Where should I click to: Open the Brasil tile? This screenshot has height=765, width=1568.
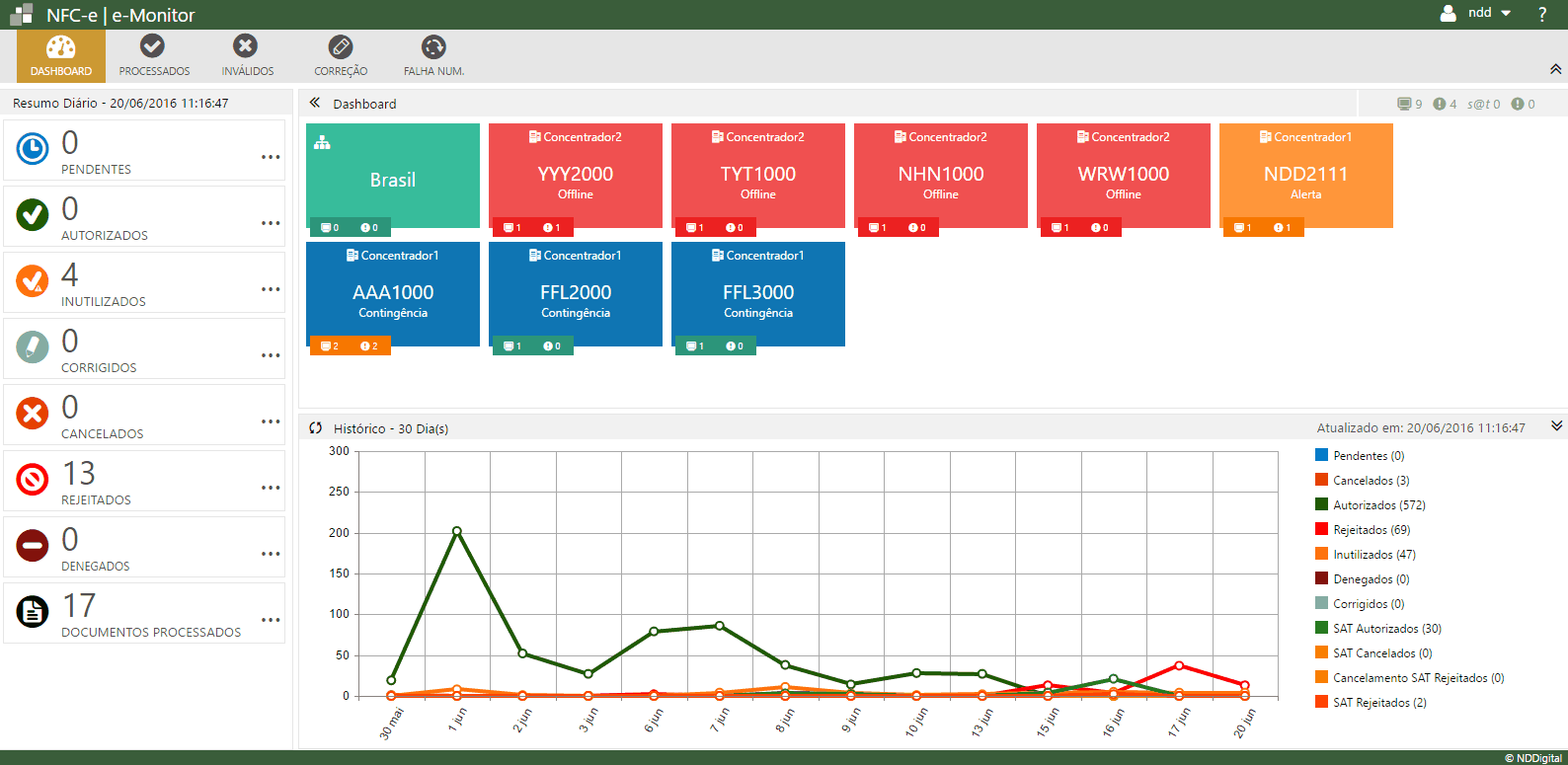pos(392,176)
